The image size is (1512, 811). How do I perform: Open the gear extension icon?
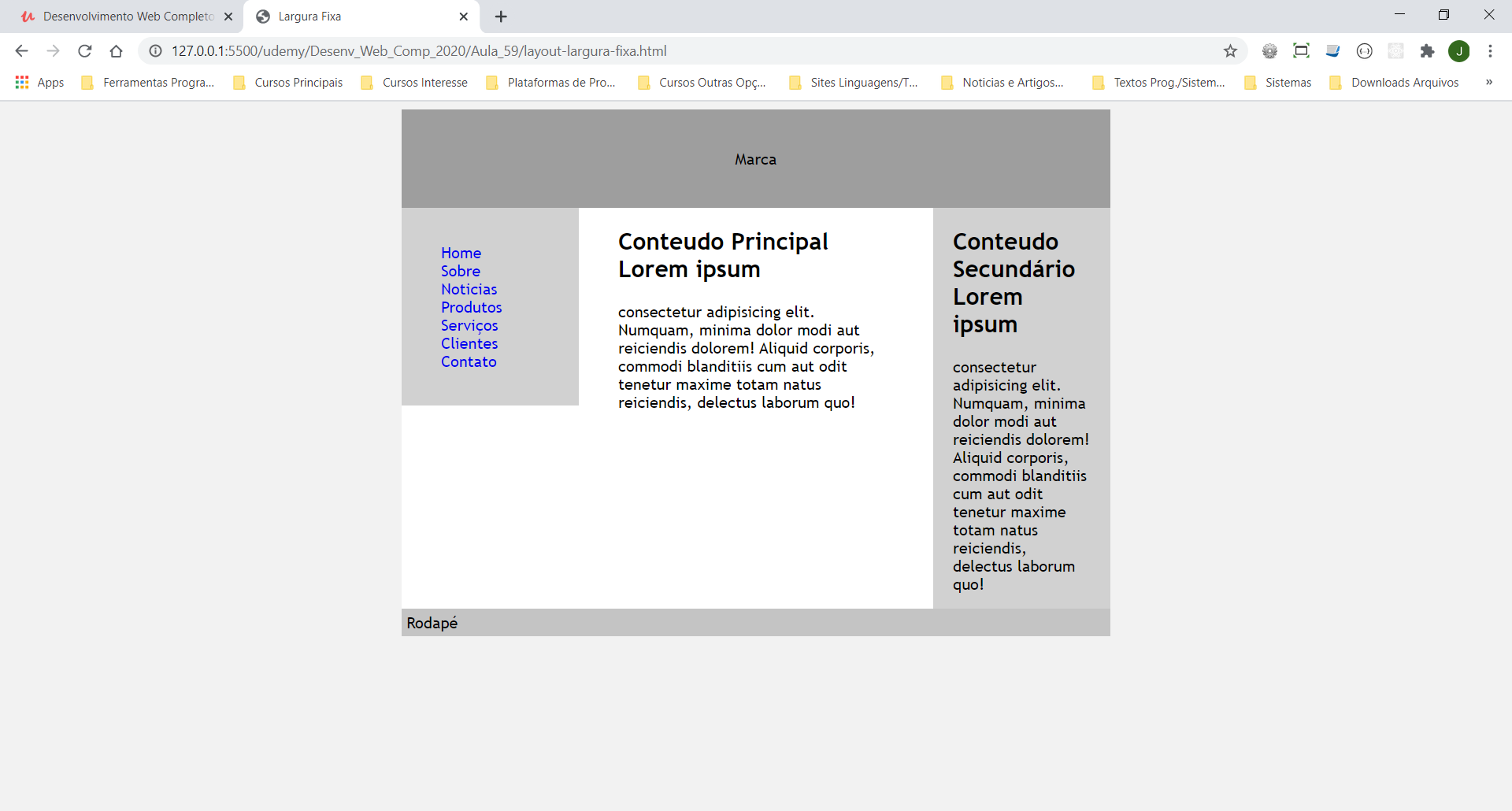(1269, 51)
